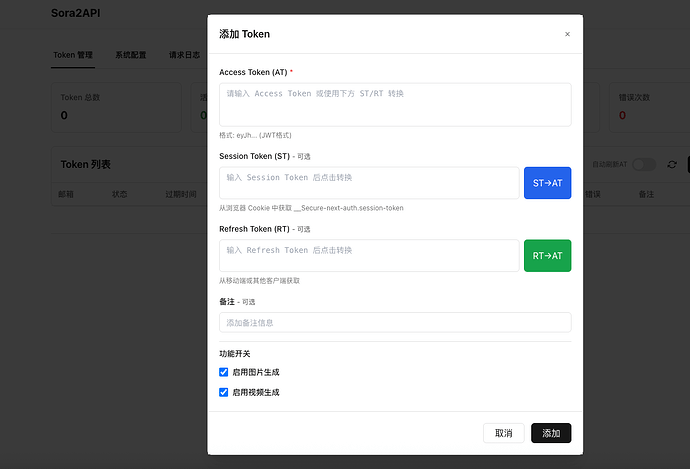Click the 添加 Token dialog heading

(x=244, y=34)
